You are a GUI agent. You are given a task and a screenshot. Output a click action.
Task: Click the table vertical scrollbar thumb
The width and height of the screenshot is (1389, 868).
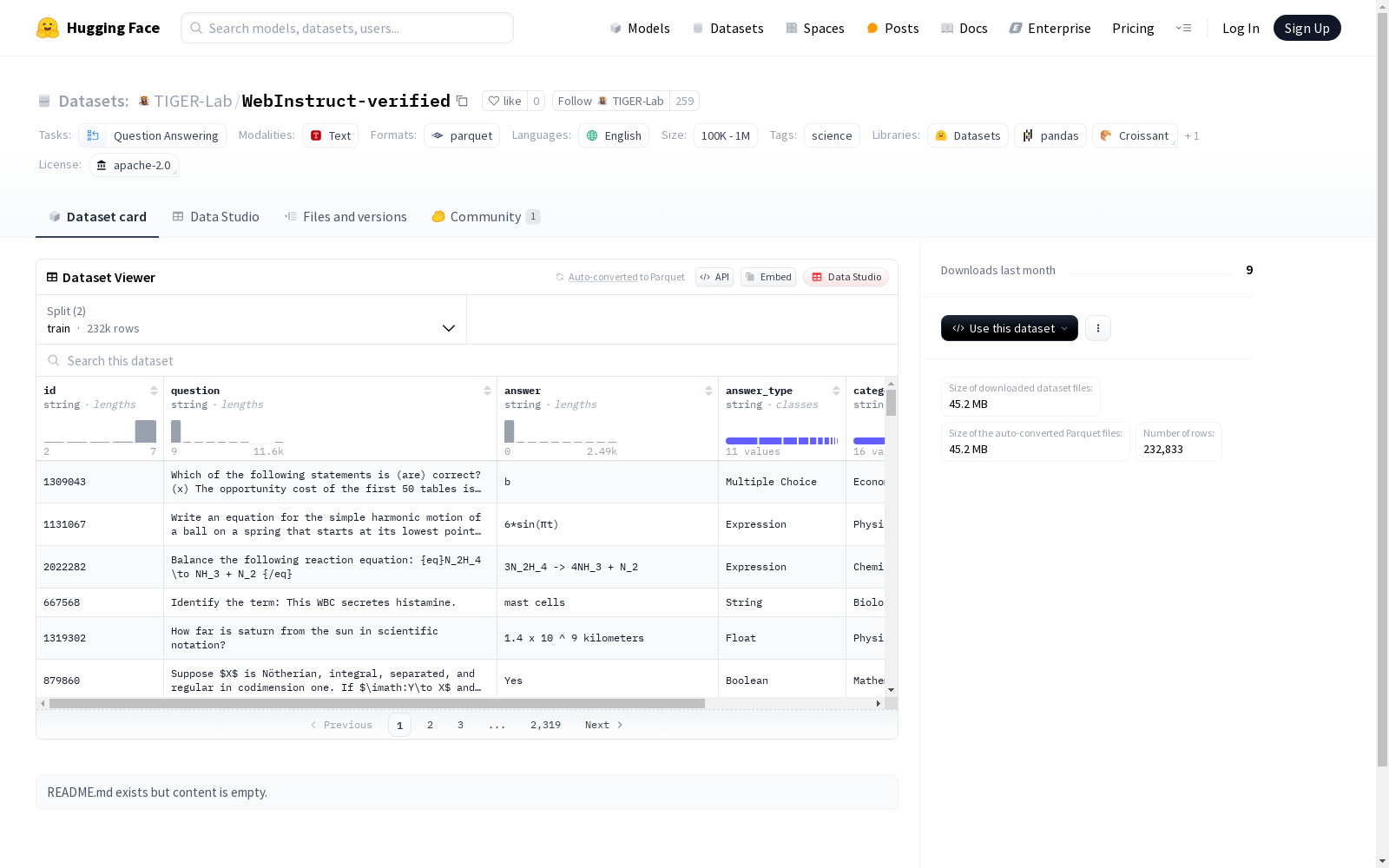[891, 403]
